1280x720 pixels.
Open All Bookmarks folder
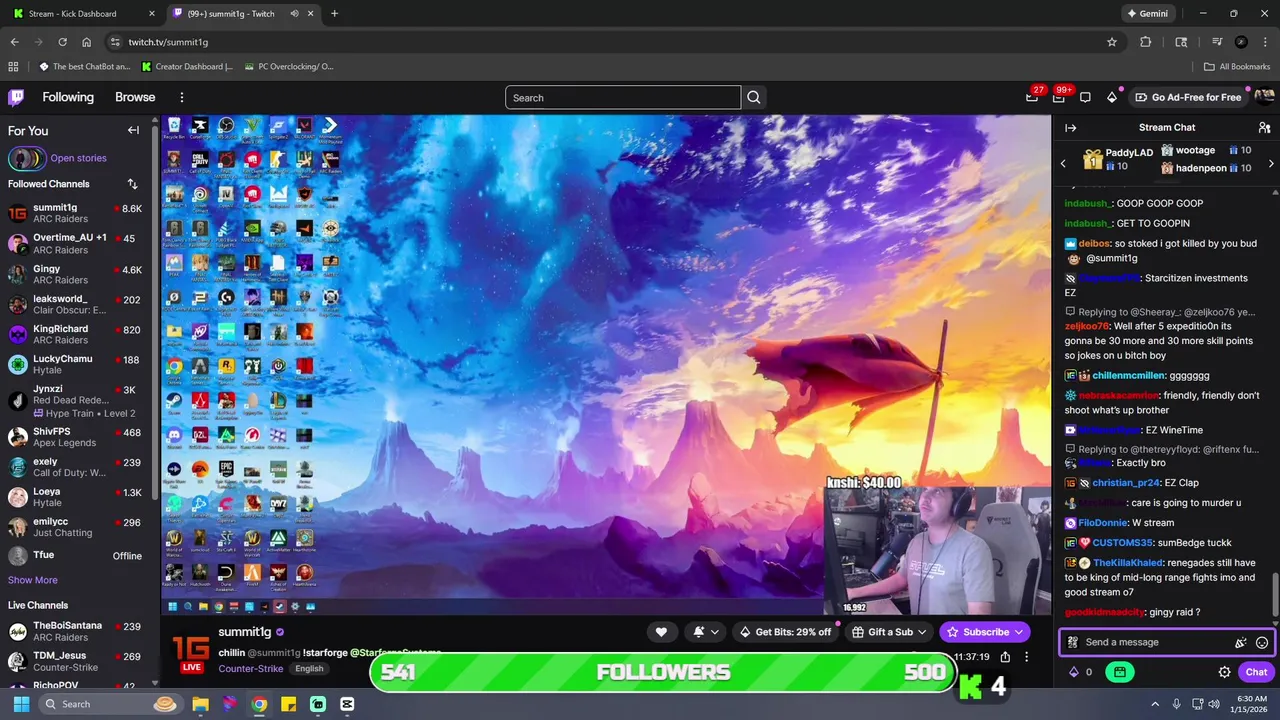click(x=1237, y=67)
